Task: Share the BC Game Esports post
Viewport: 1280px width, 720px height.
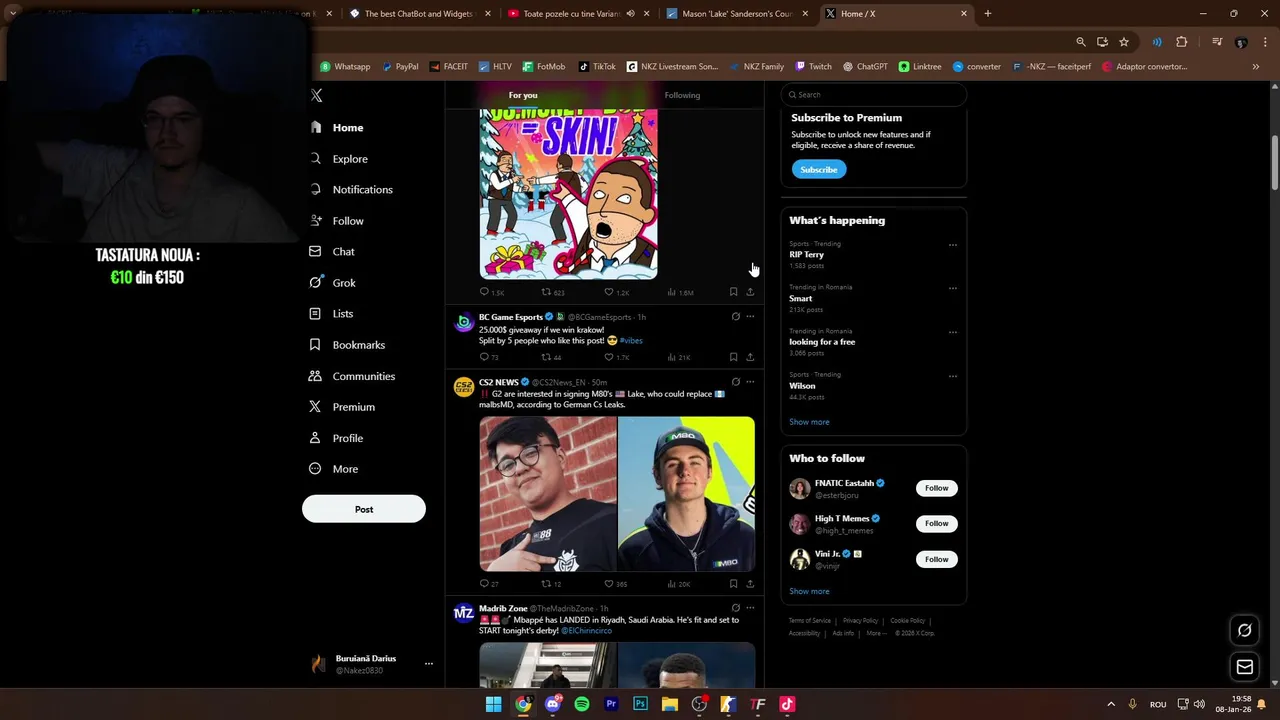Action: click(x=750, y=357)
